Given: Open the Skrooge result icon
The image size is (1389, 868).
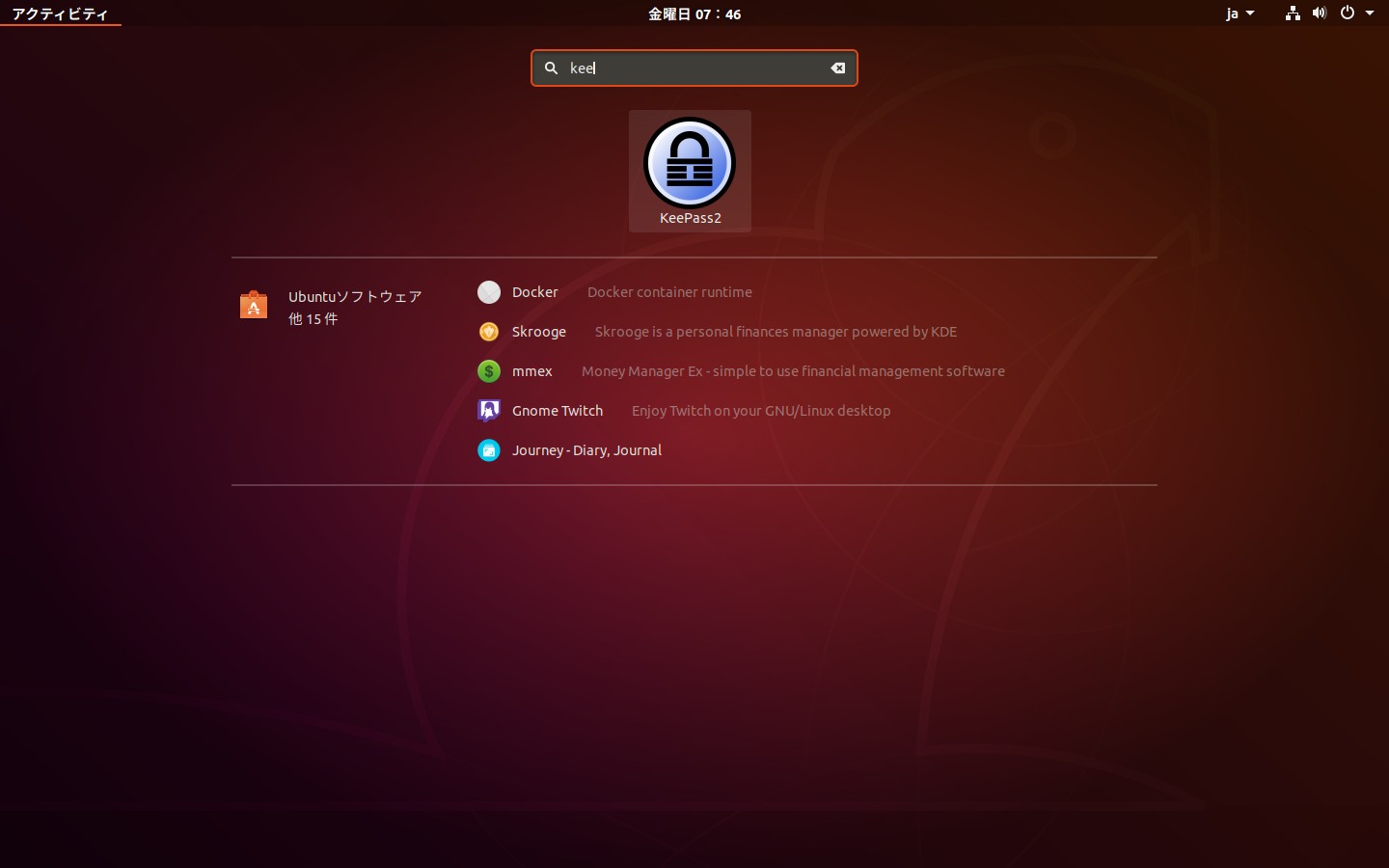Looking at the screenshot, I should tap(489, 332).
